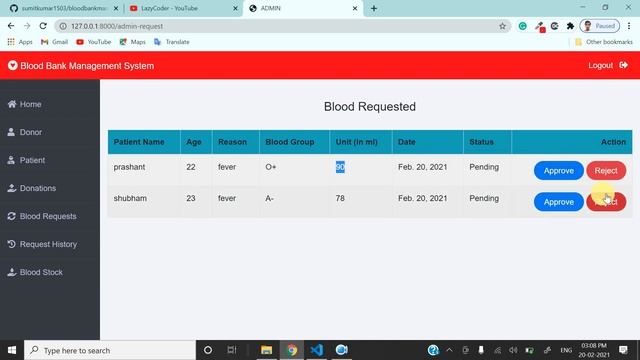Select the ADMIN tab

click(x=302, y=8)
